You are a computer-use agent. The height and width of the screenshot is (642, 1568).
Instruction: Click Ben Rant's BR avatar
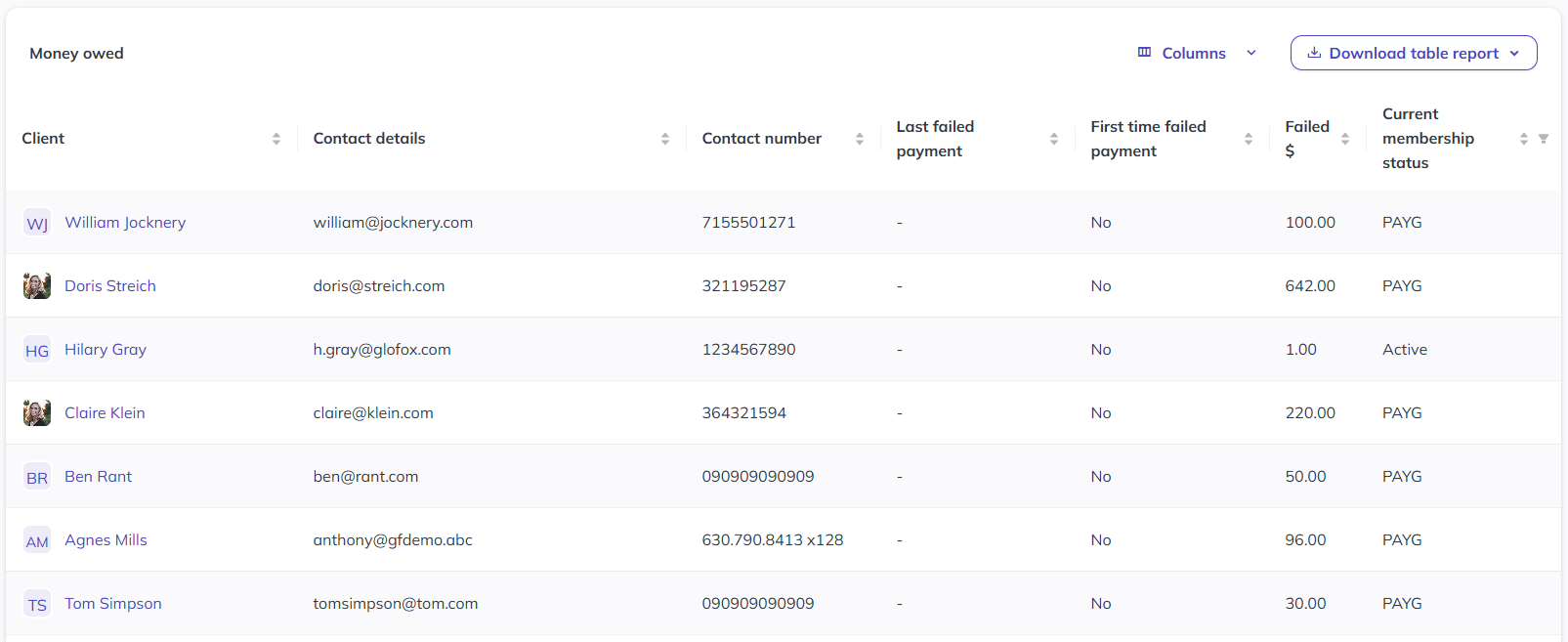[37, 477]
